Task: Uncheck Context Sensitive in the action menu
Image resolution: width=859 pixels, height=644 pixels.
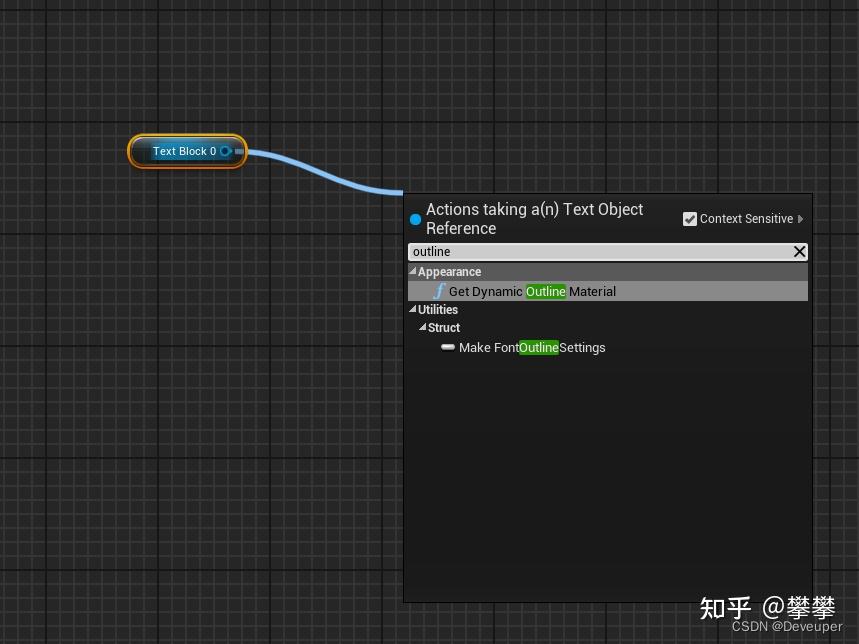Action: (x=690, y=218)
